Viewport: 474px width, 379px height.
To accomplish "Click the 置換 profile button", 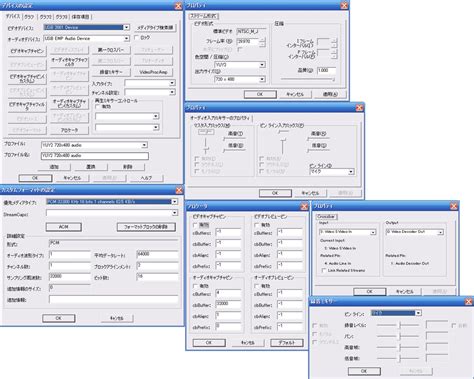I will pos(91,167).
